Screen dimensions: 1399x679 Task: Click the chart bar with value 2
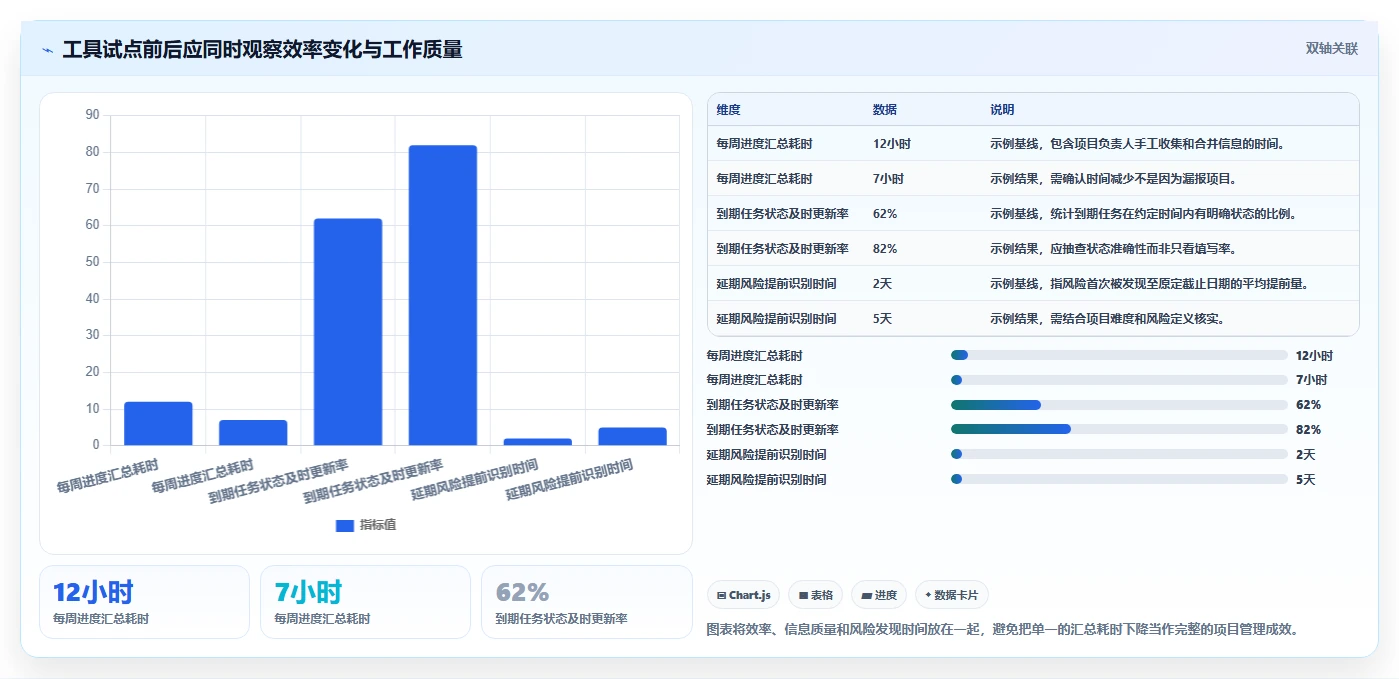[x=538, y=441]
